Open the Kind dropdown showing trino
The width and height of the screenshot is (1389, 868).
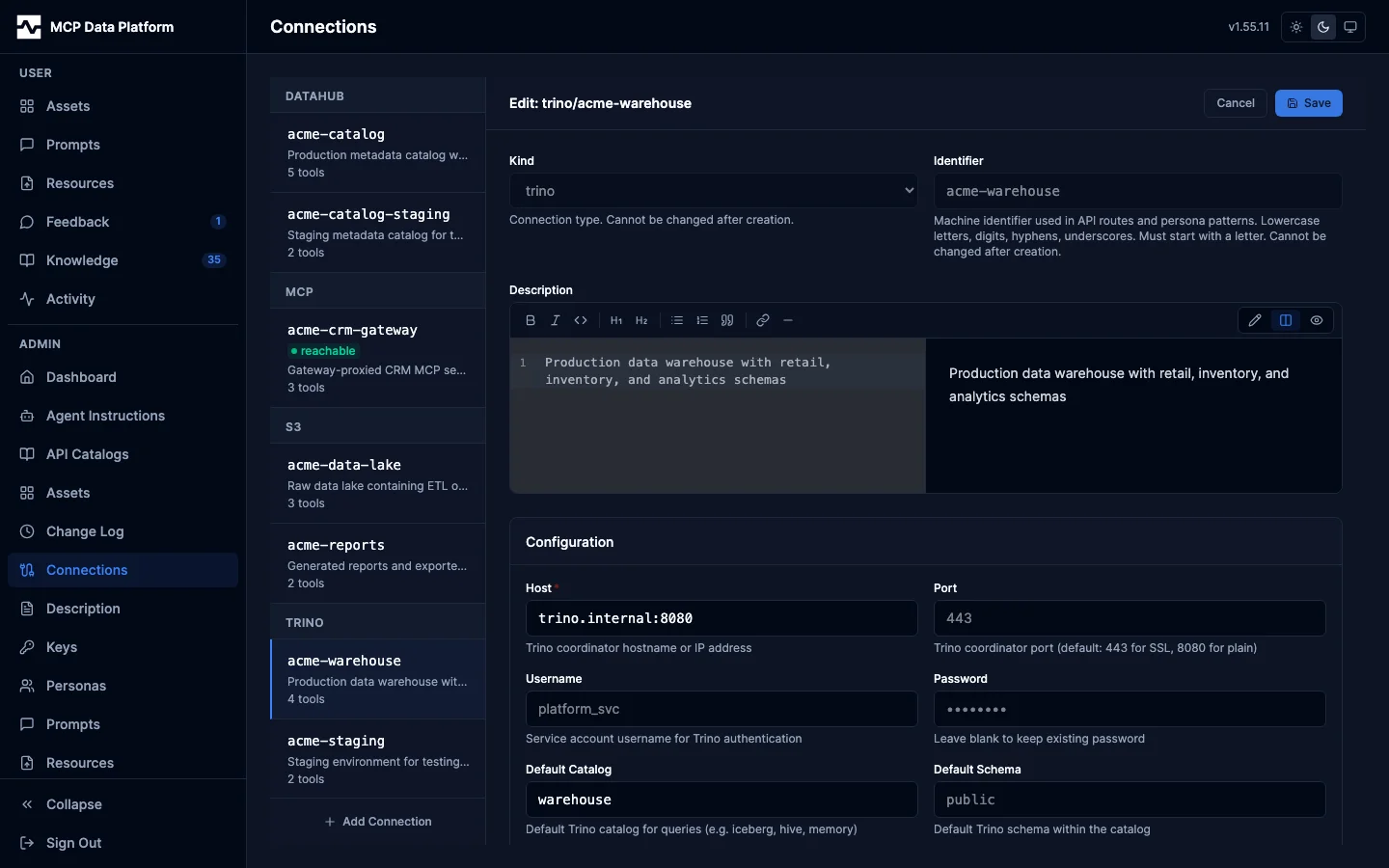714,191
